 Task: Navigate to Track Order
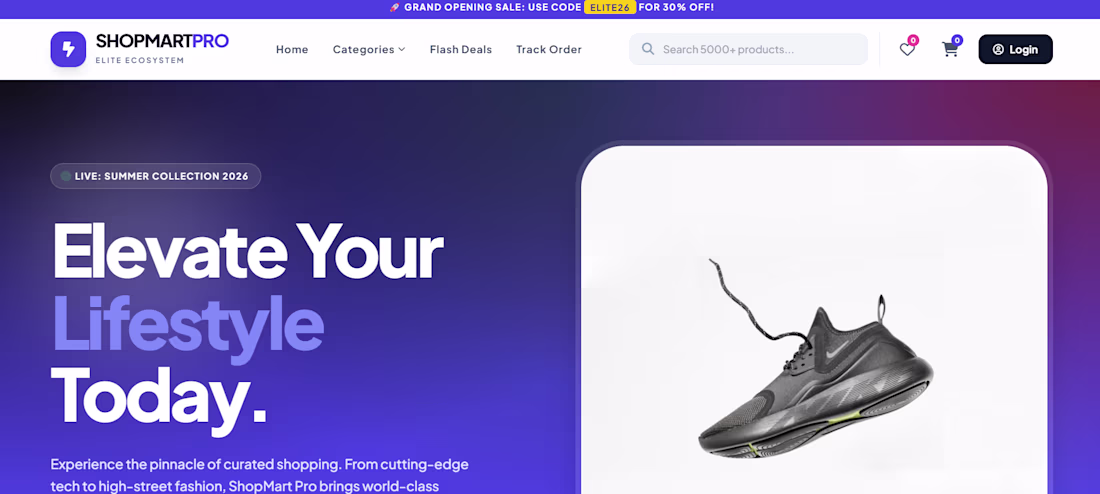coord(549,49)
